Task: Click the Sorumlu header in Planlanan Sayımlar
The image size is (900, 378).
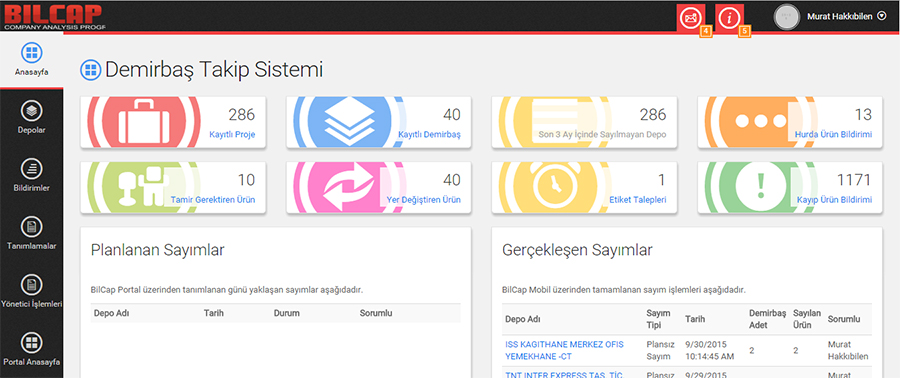Action: (375, 313)
